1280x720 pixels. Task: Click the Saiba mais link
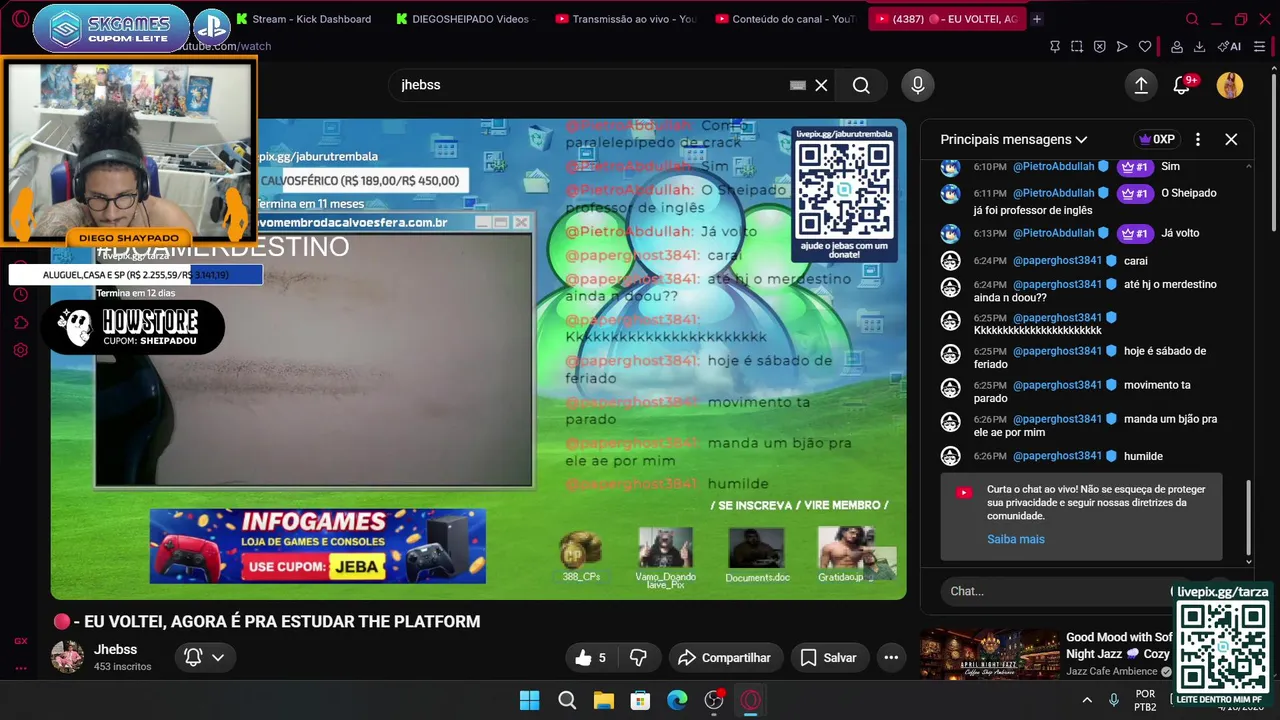pyautogui.click(x=1015, y=539)
